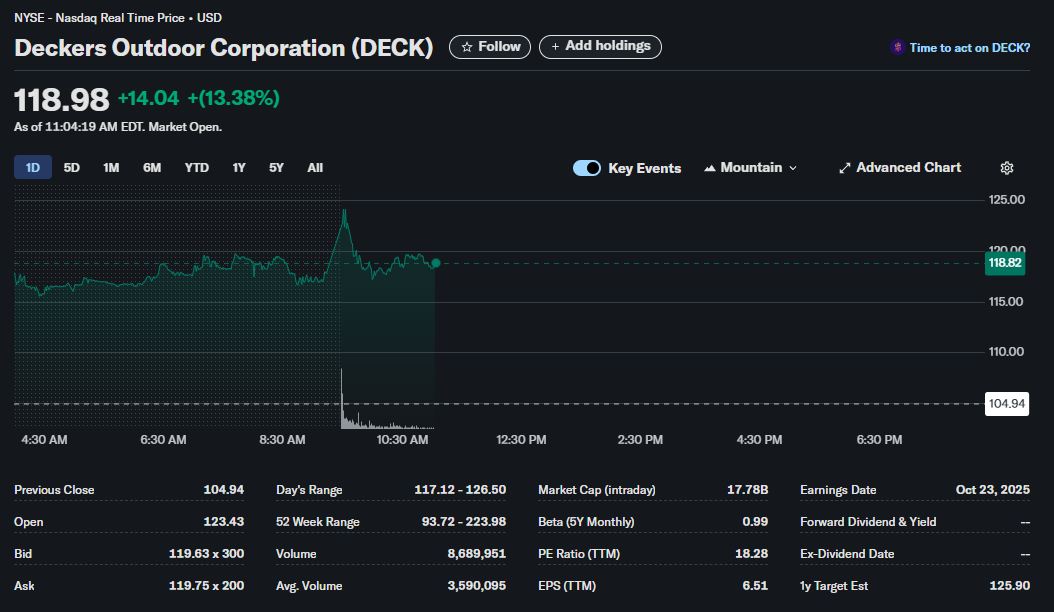Show the All time range
Image resolution: width=1054 pixels, height=612 pixels.
pos(315,167)
